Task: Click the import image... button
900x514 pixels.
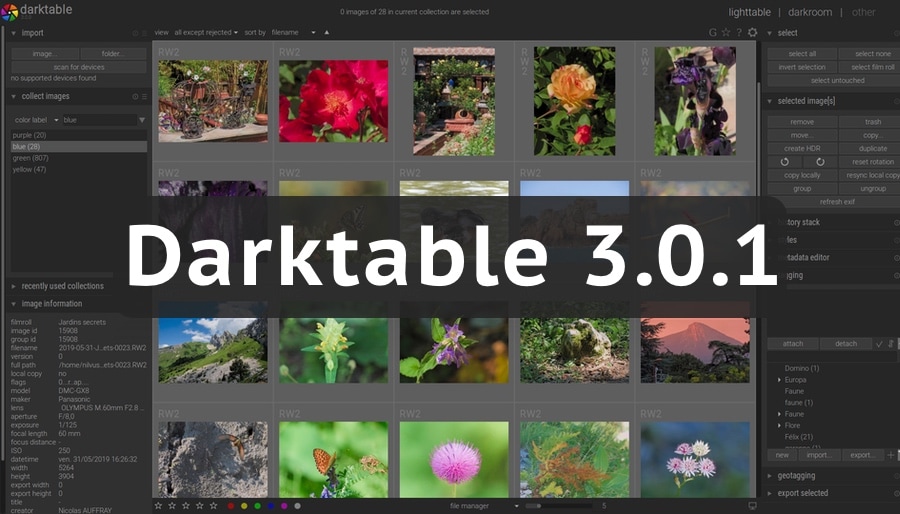Action: [45, 54]
